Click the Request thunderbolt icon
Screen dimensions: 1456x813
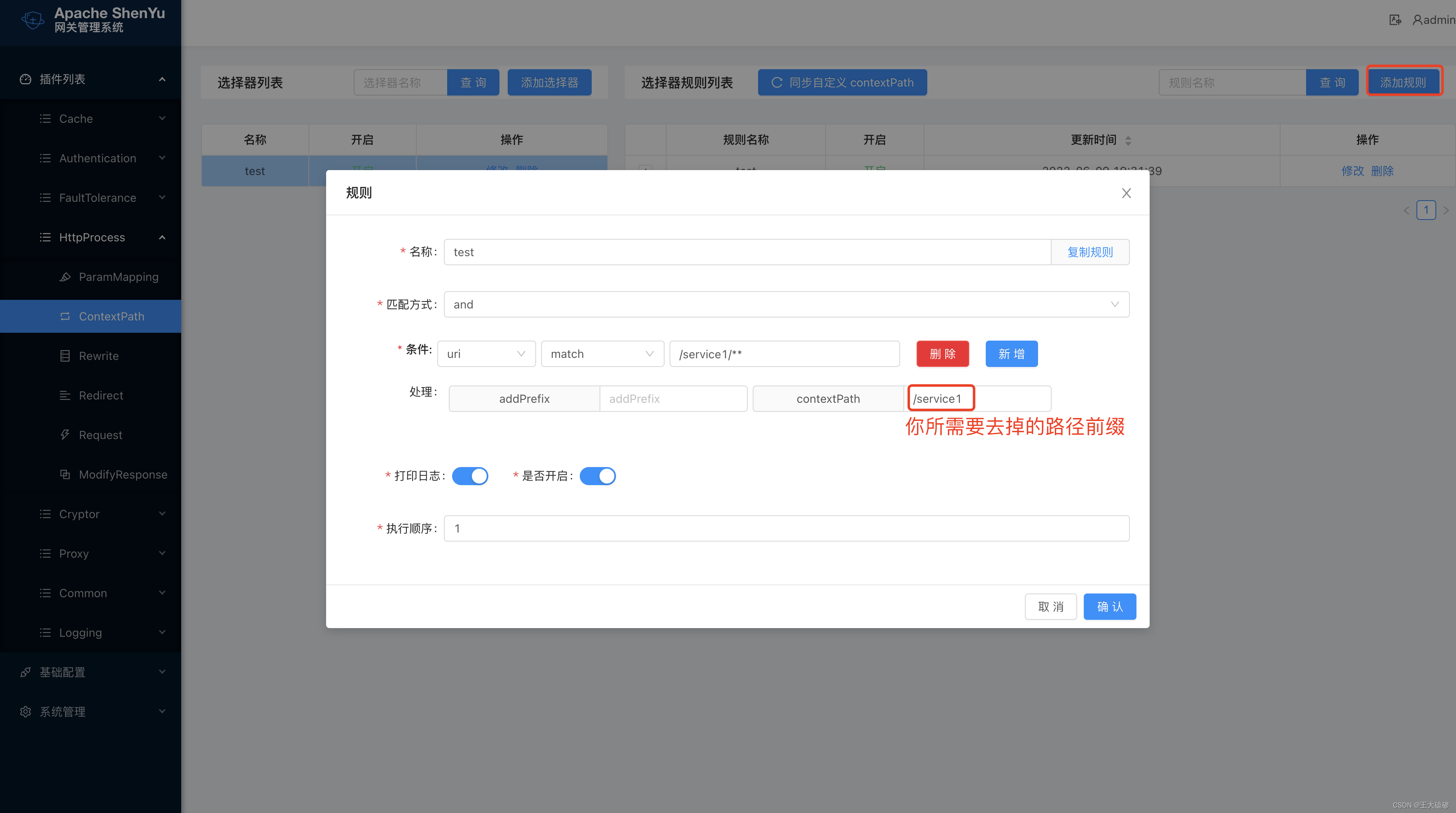pos(65,435)
